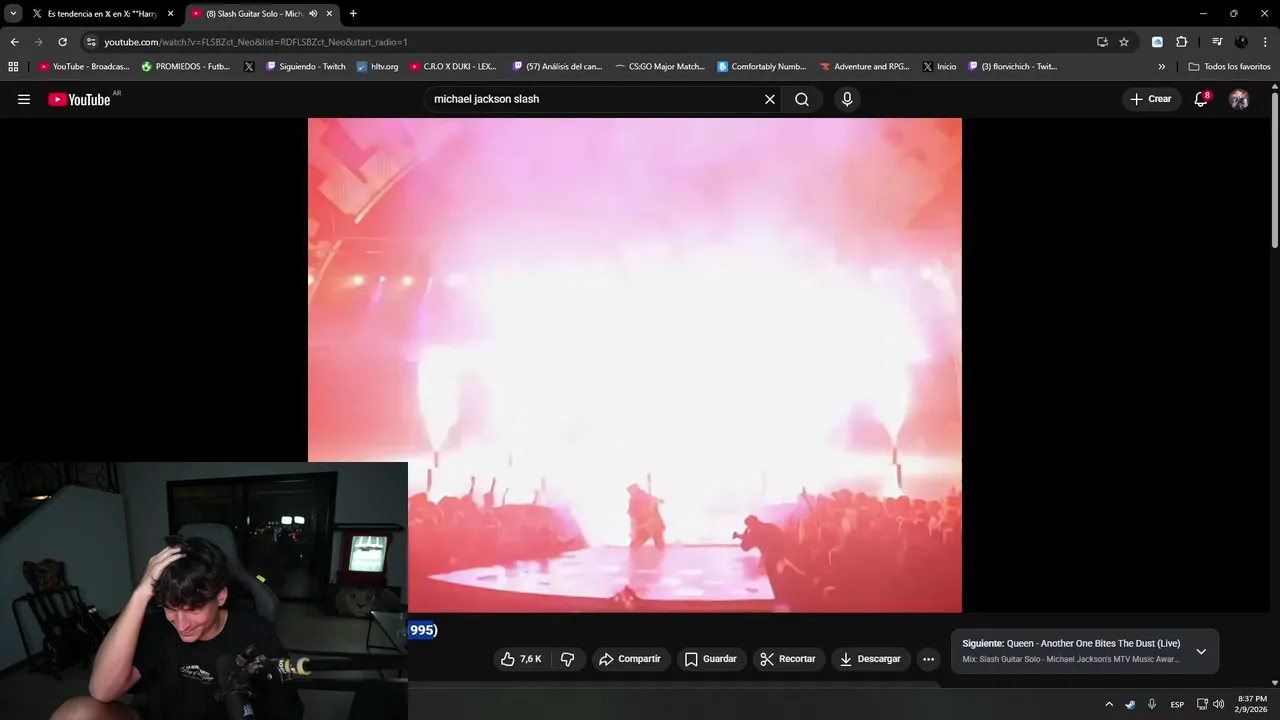
Task: Open Adventure and RPG... bookmark
Action: [865, 67]
